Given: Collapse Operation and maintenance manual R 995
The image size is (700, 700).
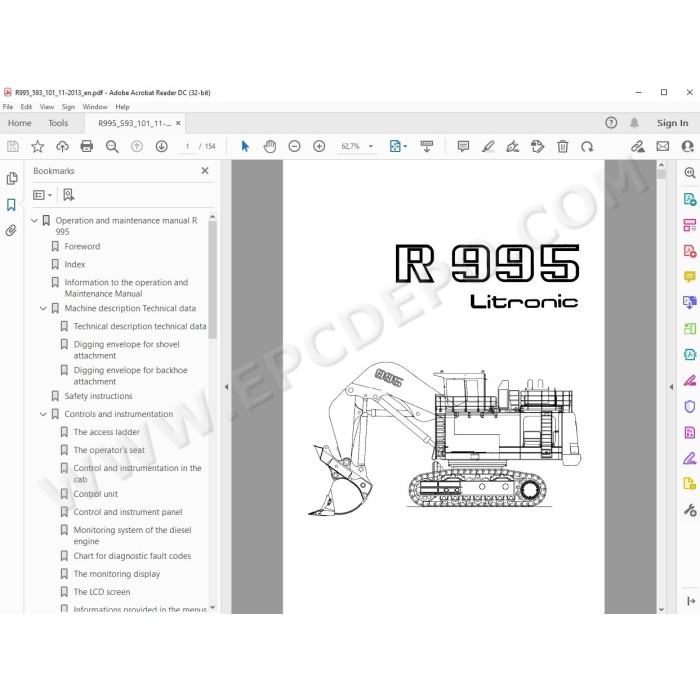Looking at the screenshot, I should pyautogui.click(x=34, y=221).
